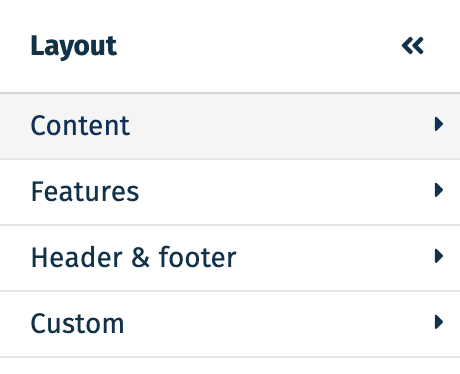Image resolution: width=460 pixels, height=374 pixels.
Task: Select the Header & footer label text
Action: pos(134,257)
